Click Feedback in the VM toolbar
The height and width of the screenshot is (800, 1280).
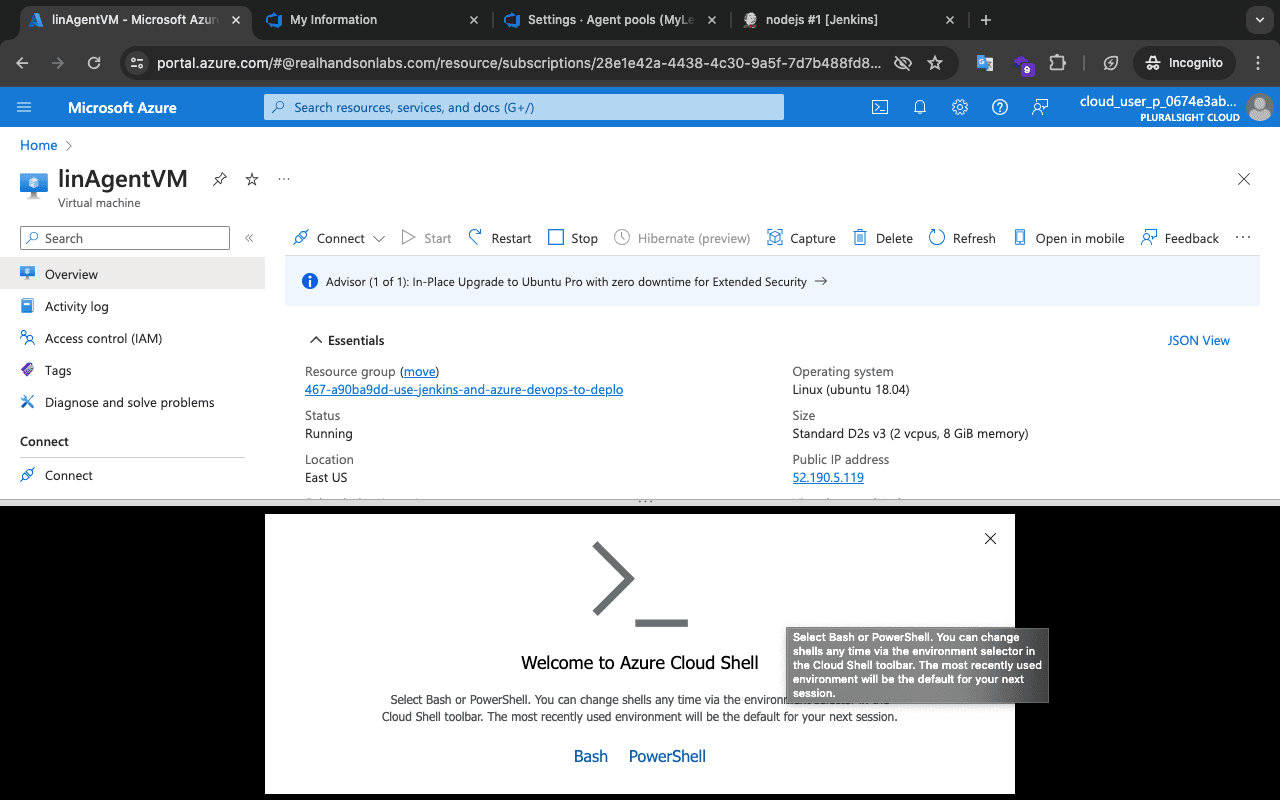[1180, 238]
